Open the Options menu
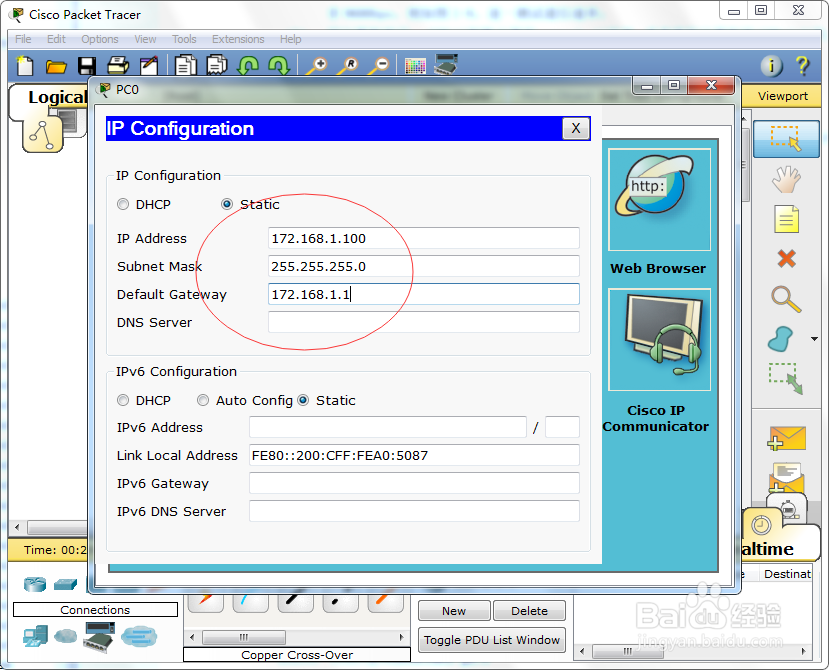 (99, 39)
